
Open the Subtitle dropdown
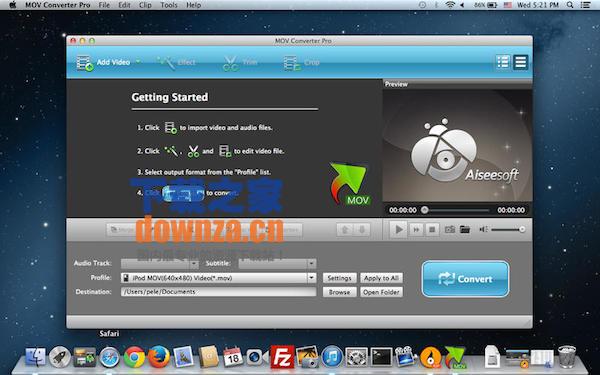(x=277, y=263)
